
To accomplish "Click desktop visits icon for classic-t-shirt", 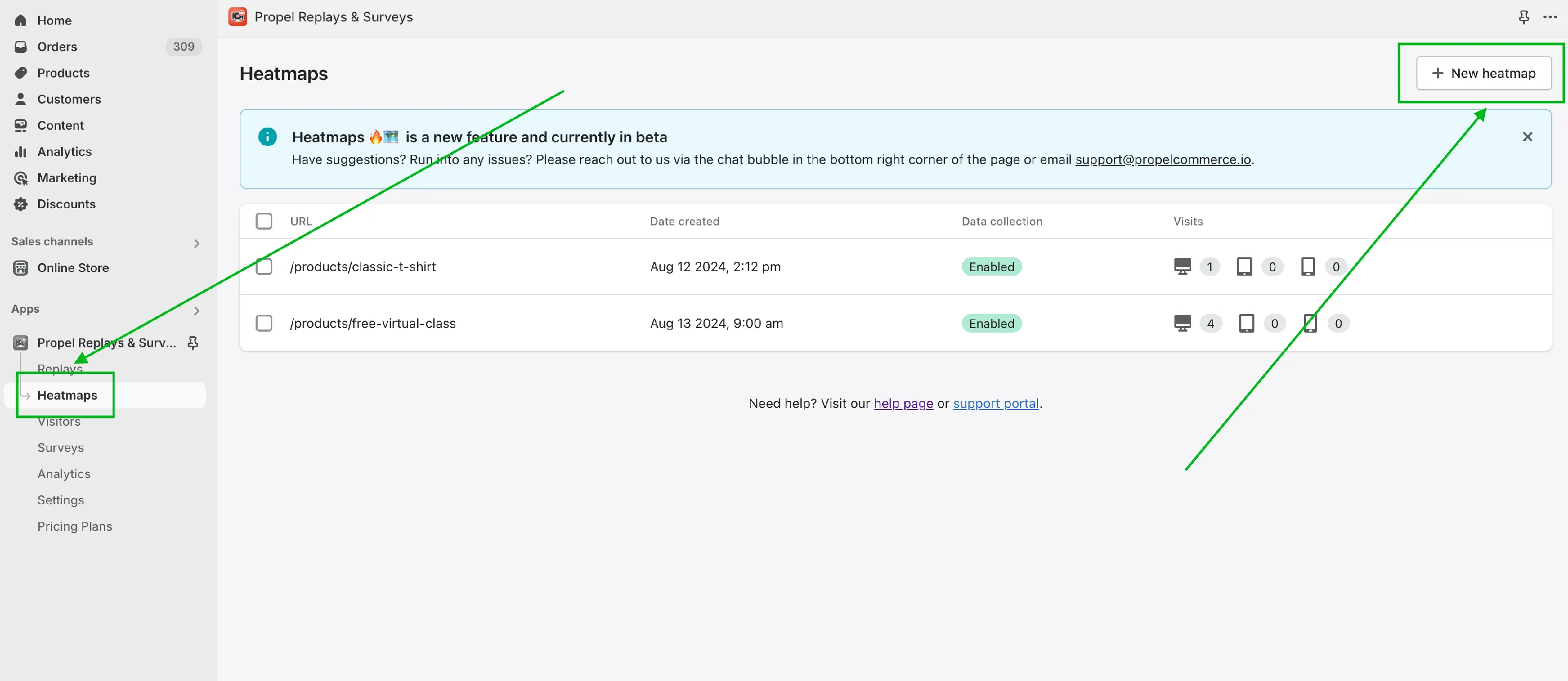I will [x=1182, y=266].
